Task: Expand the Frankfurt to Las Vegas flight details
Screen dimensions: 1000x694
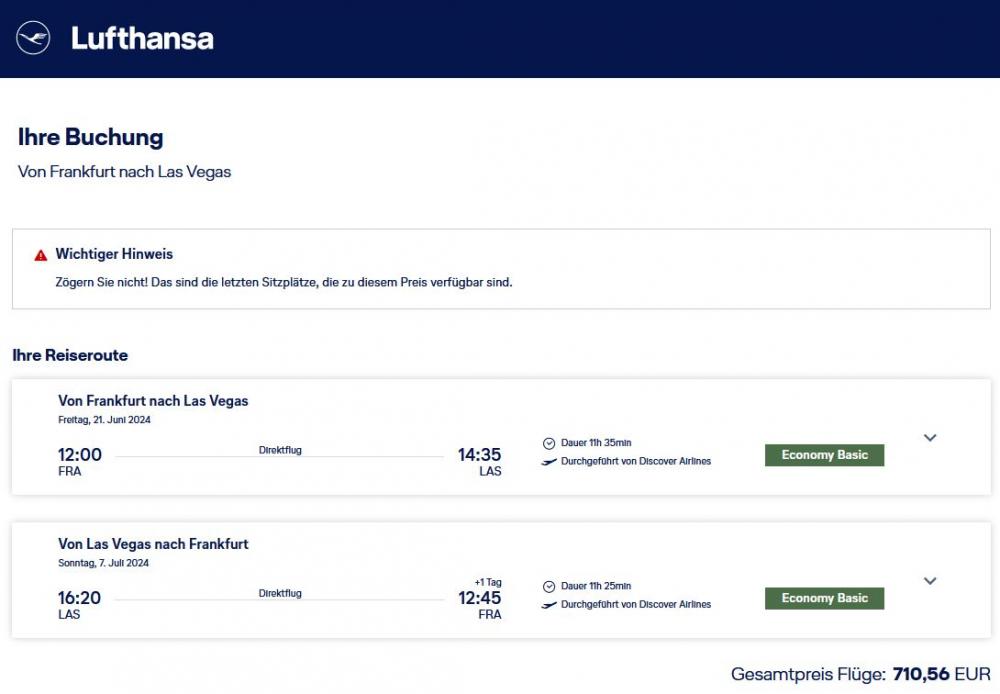Action: [930, 438]
